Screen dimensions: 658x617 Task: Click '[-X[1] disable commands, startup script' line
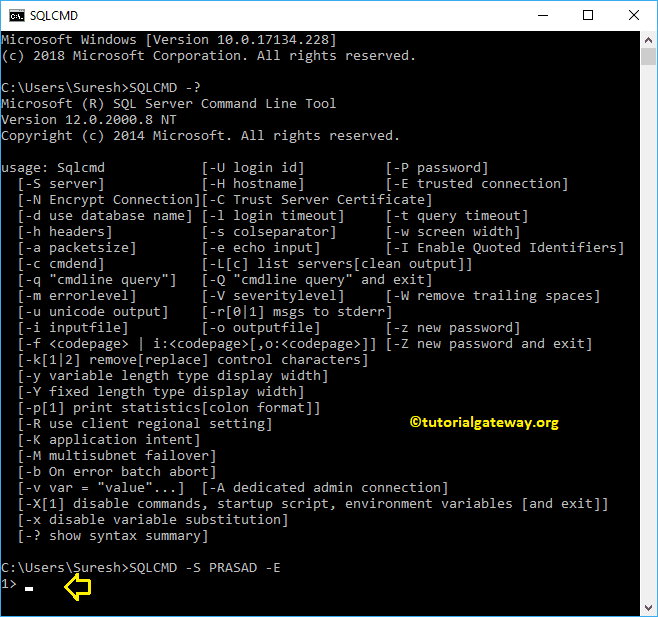click(313, 504)
